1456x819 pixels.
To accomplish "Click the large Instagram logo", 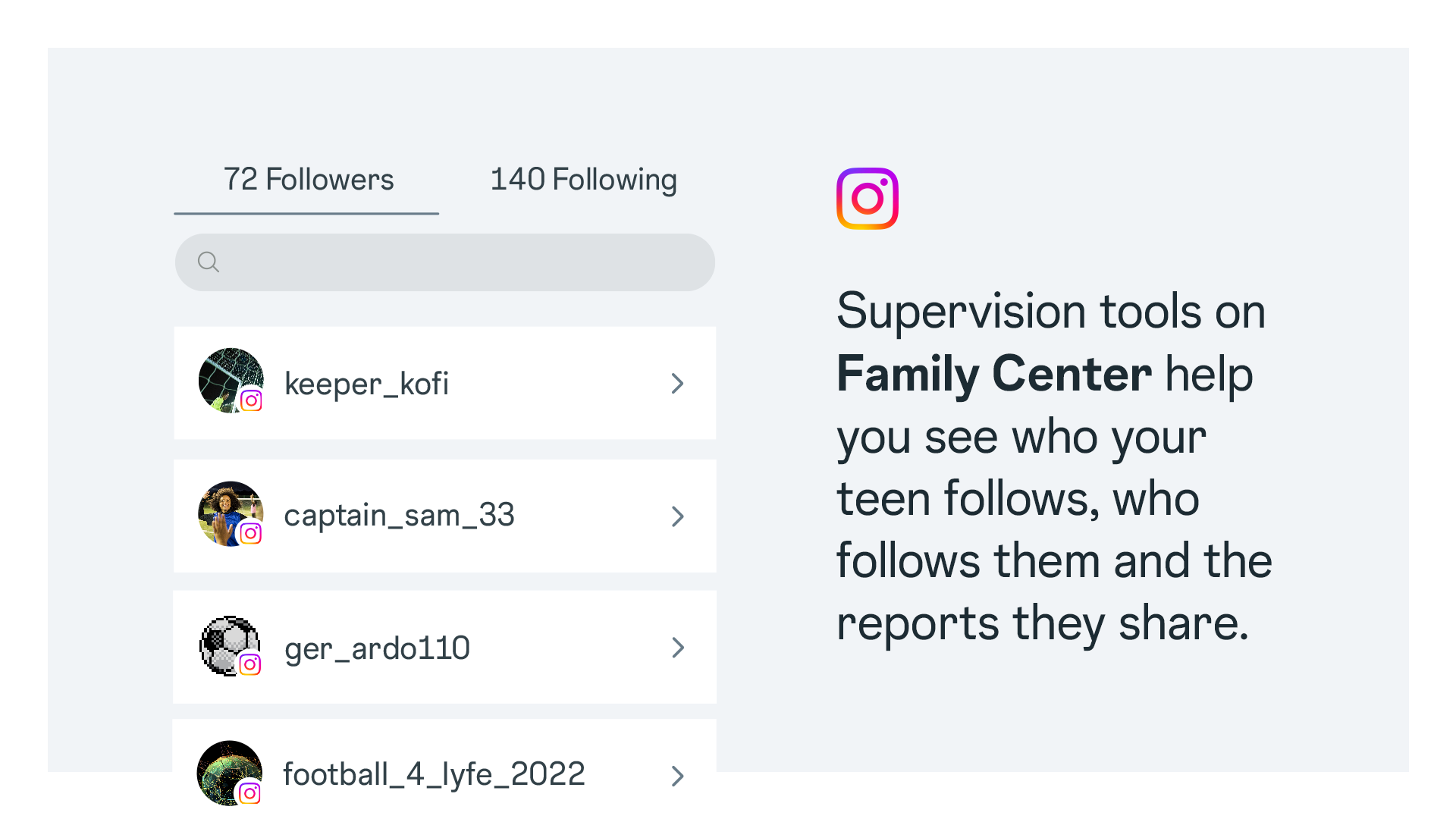I will pyautogui.click(x=868, y=199).
